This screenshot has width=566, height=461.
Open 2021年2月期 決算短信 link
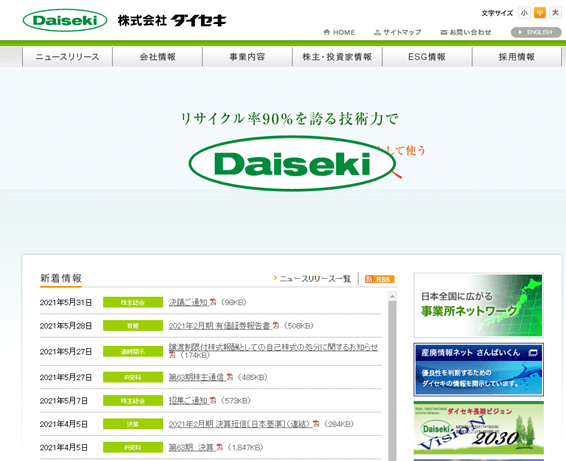pyautogui.click(x=240, y=424)
